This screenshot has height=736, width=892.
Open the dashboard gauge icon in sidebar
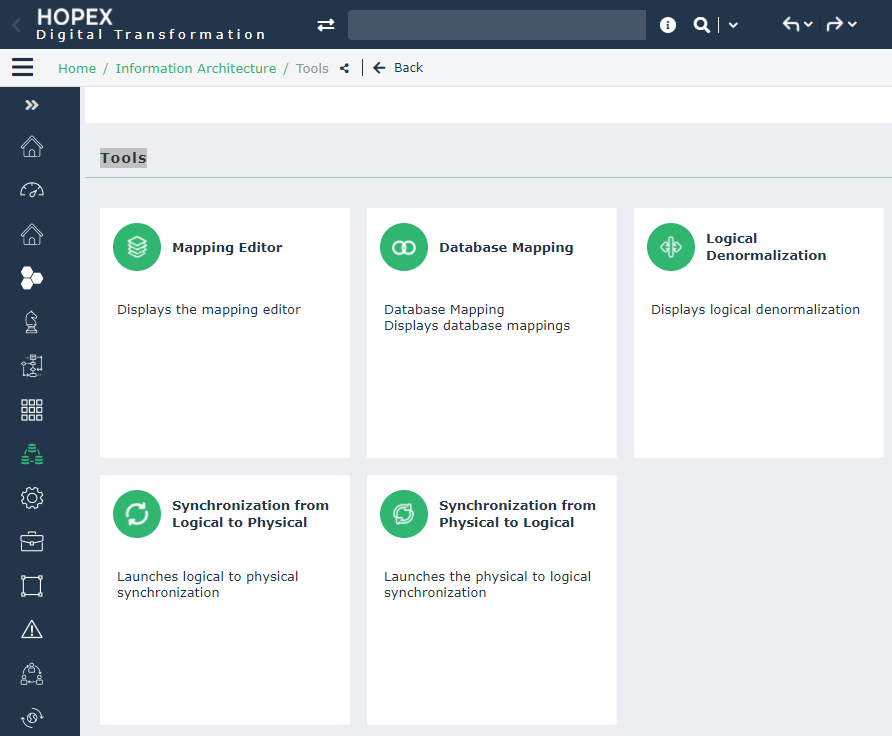tap(32, 190)
